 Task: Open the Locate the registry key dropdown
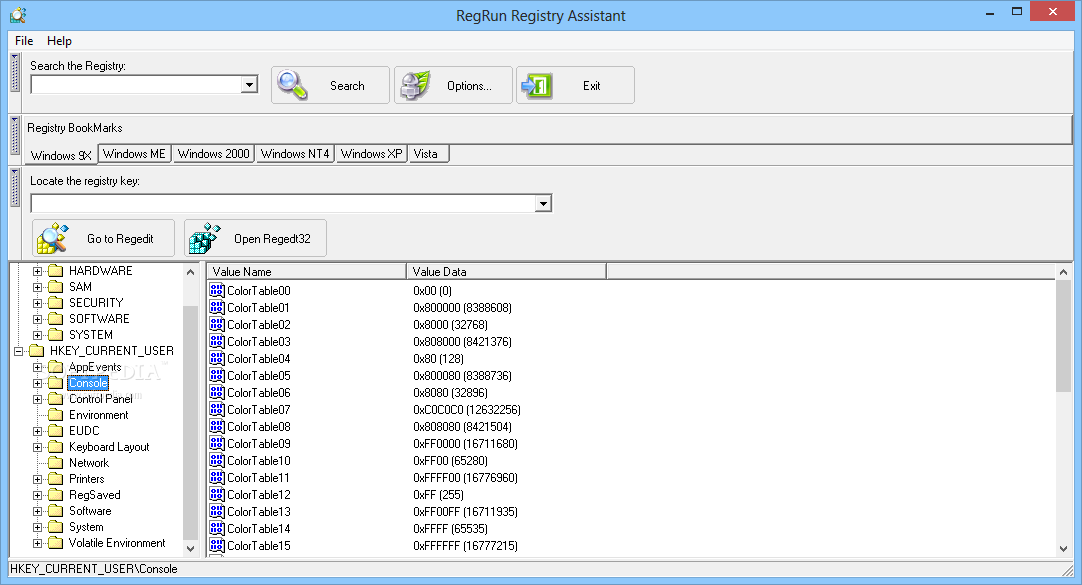(544, 204)
